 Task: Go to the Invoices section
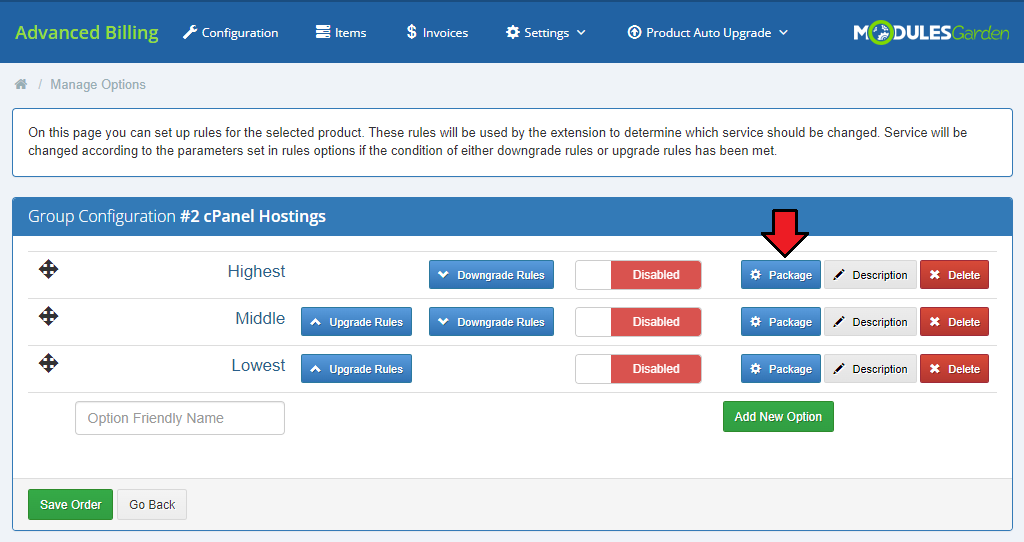tap(437, 33)
